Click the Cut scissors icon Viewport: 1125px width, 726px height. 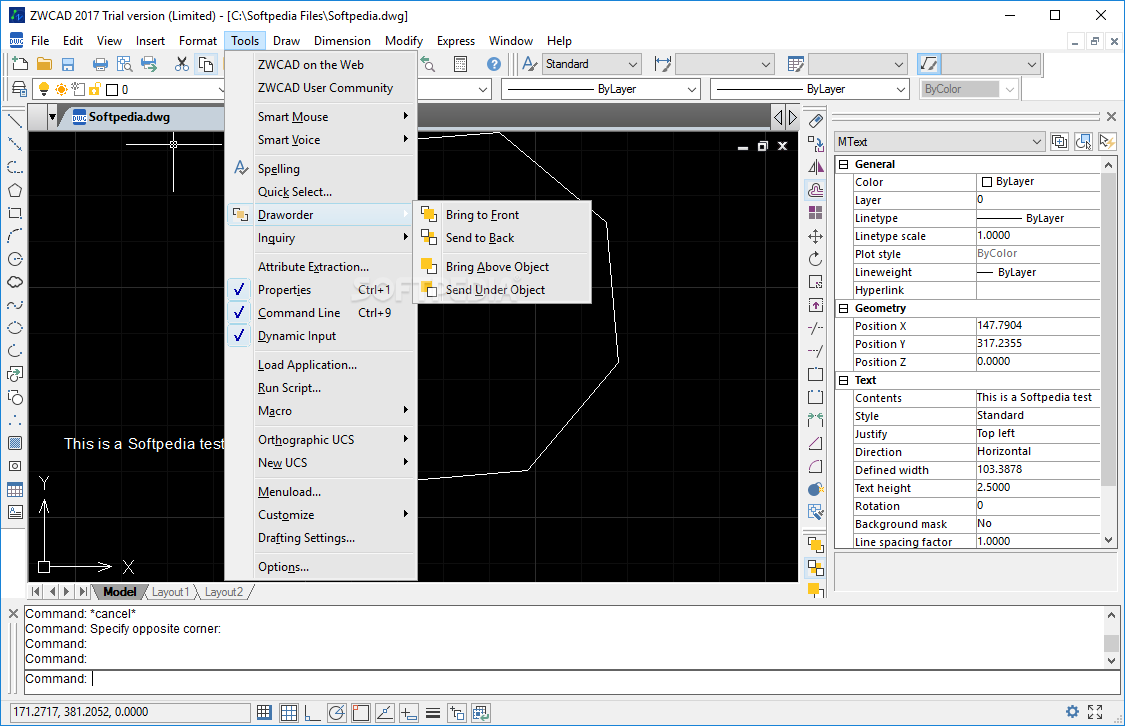click(182, 64)
